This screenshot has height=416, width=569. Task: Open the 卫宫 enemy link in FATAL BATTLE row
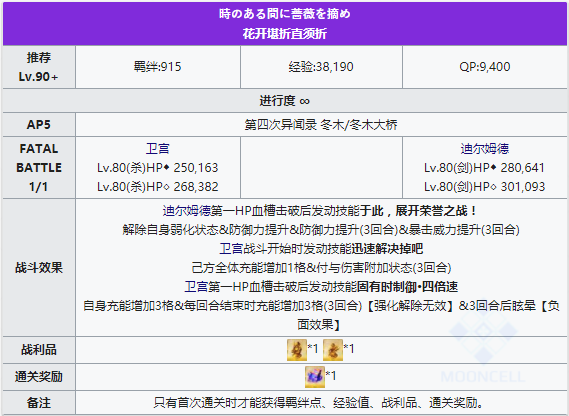click(157, 148)
